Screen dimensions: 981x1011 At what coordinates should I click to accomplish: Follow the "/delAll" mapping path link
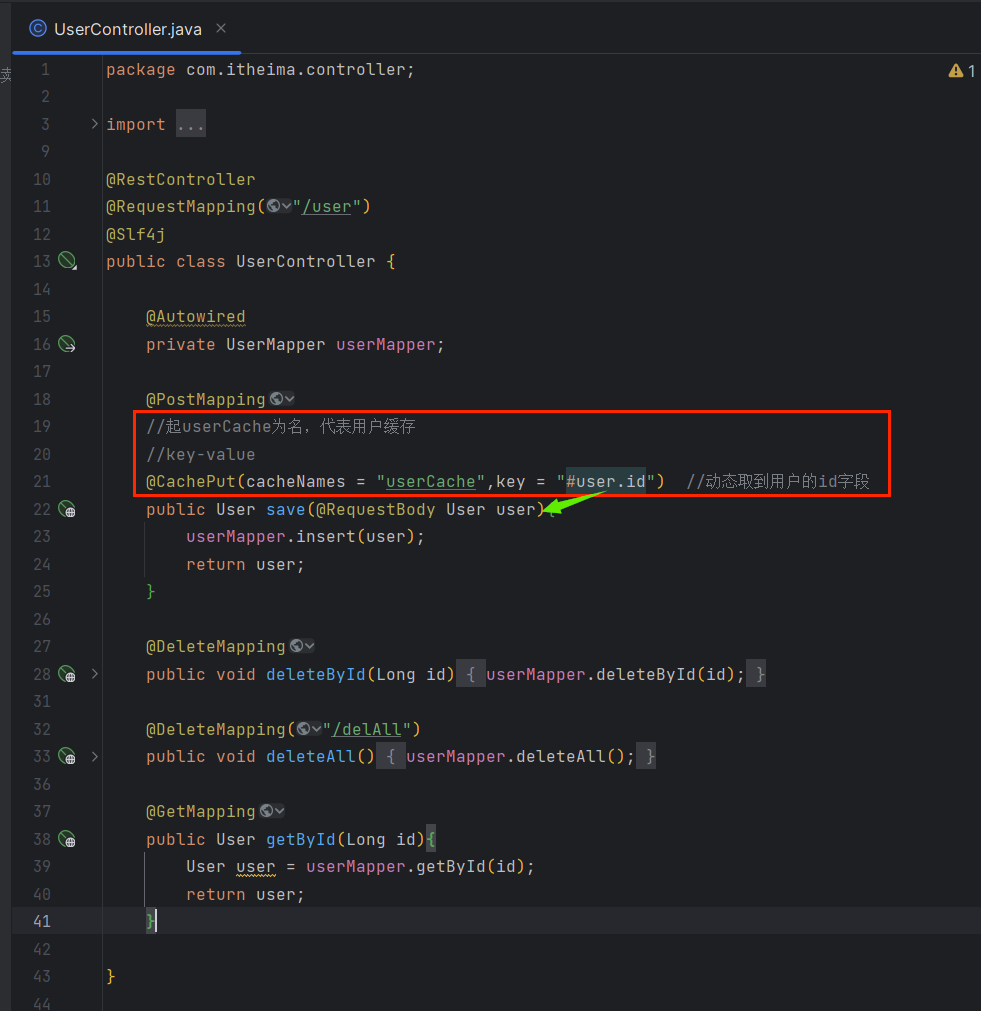(367, 730)
